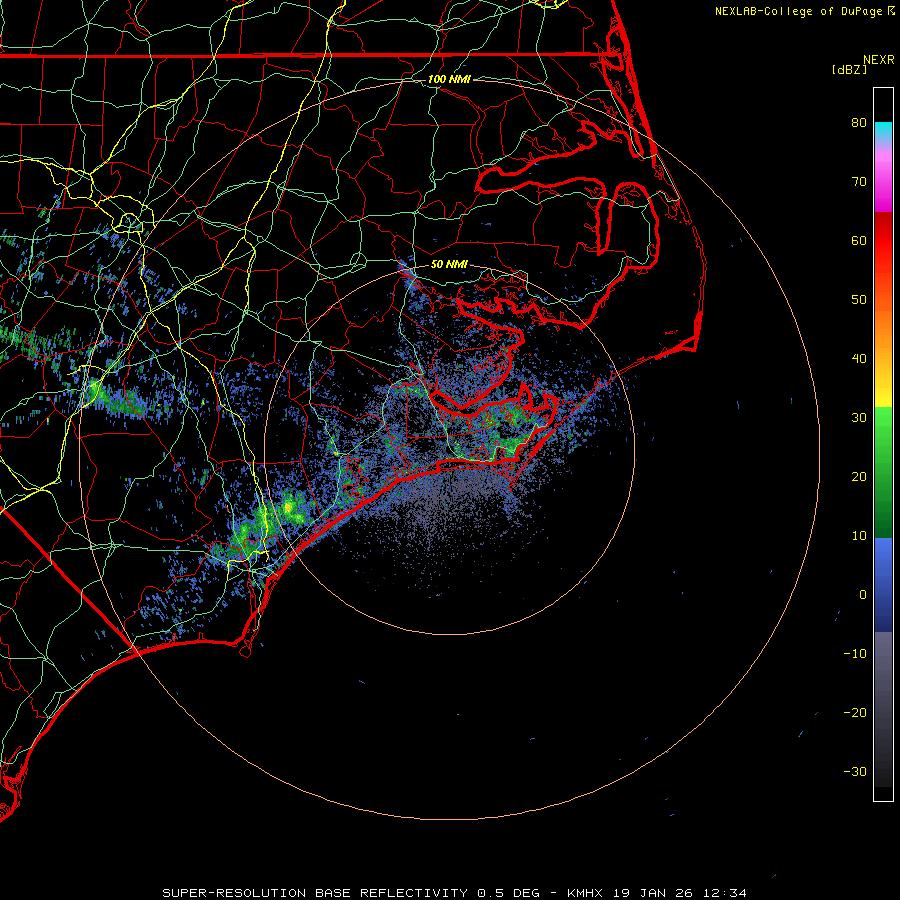Click the NEXR label above the scale
The image size is (900, 900).
point(879,60)
